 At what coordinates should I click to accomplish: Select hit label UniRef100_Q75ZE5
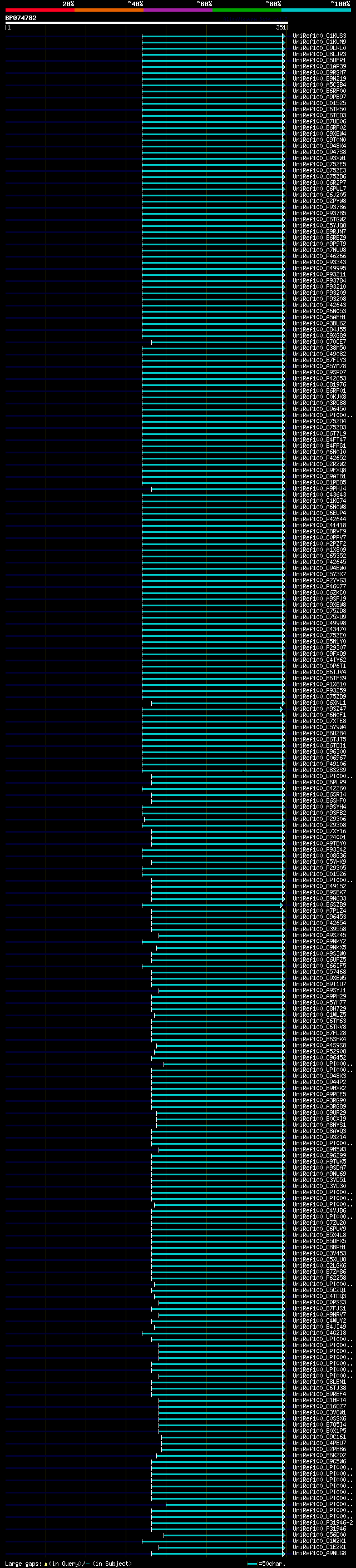[x=319, y=164]
